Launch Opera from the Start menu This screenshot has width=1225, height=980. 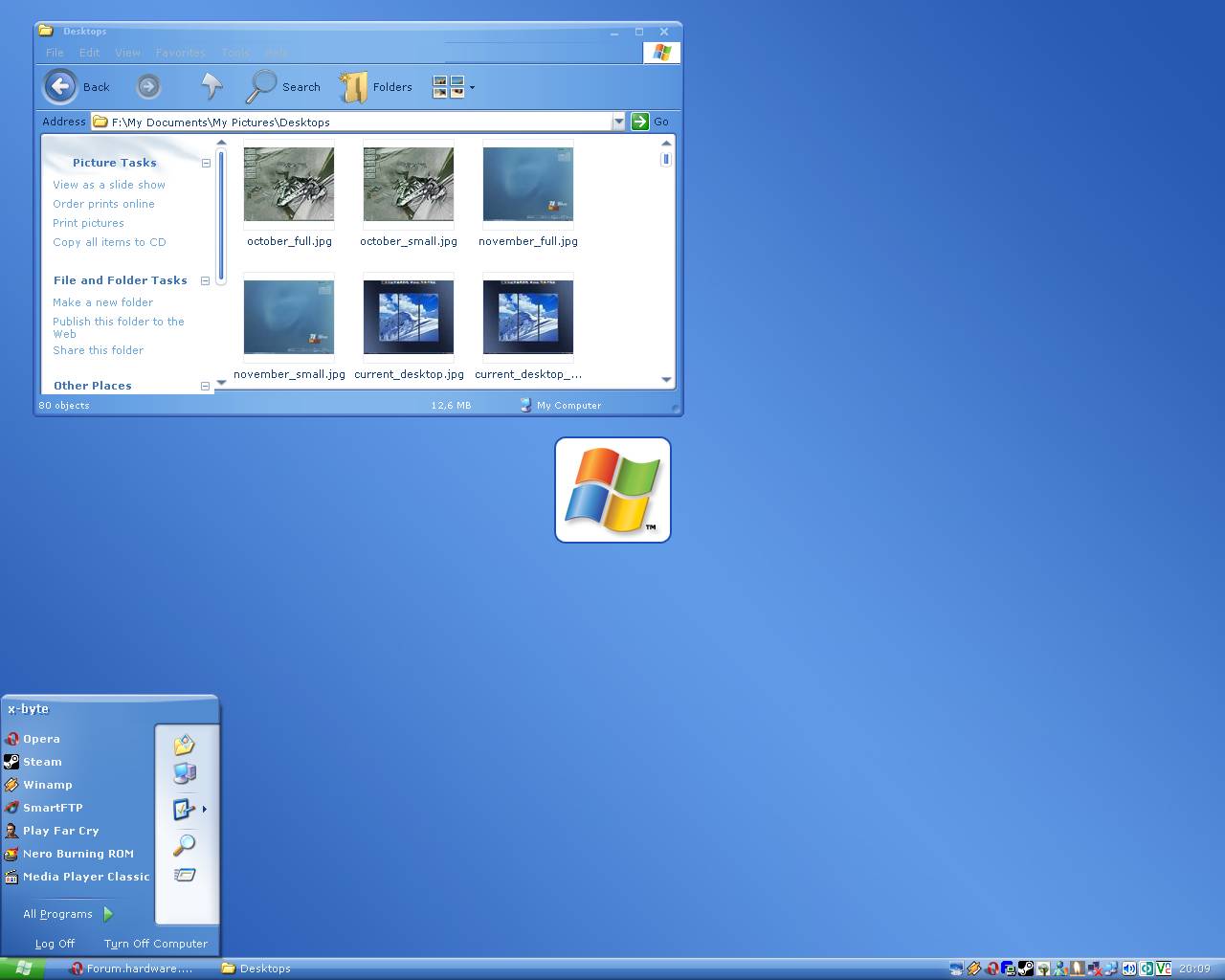[33, 739]
